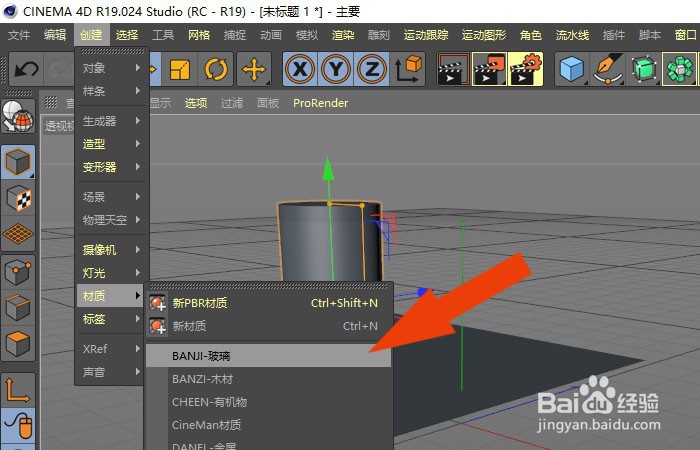This screenshot has height=450, width=700.
Task: Click the Undo arrow icon
Action: click(26, 69)
